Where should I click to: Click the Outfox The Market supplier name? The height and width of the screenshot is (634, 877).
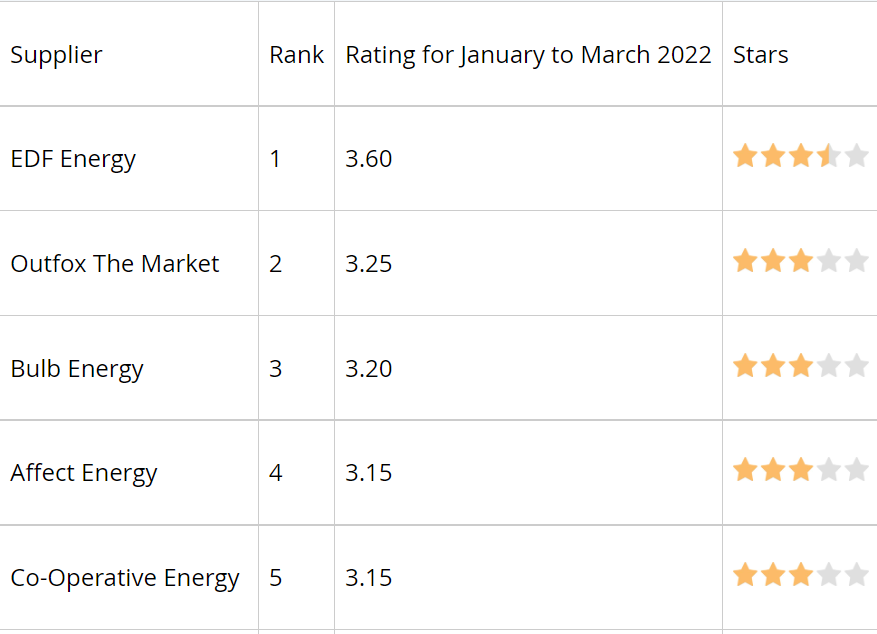point(115,263)
